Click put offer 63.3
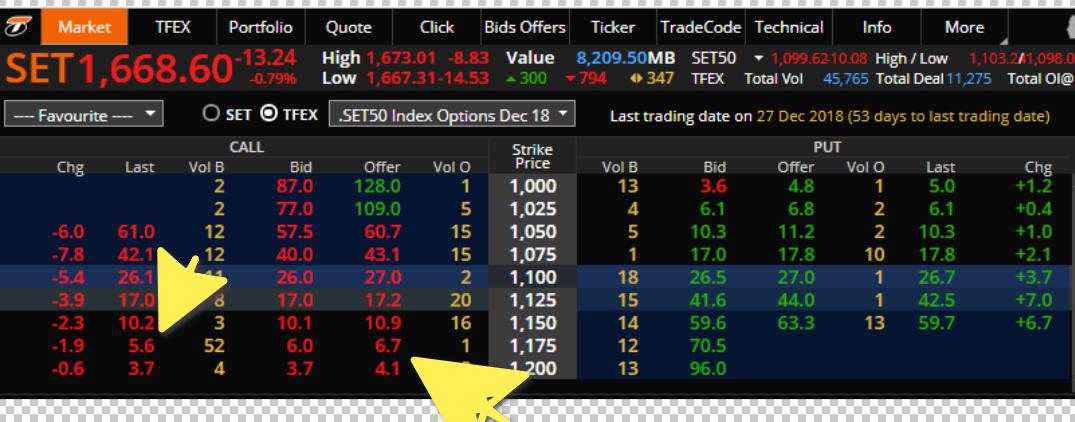Viewport: 1075px width, 422px height. 796,323
